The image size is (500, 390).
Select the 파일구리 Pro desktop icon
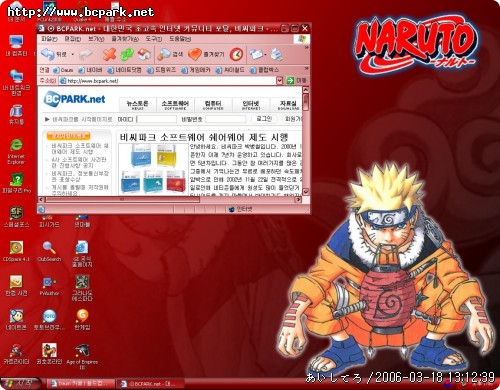[16, 183]
